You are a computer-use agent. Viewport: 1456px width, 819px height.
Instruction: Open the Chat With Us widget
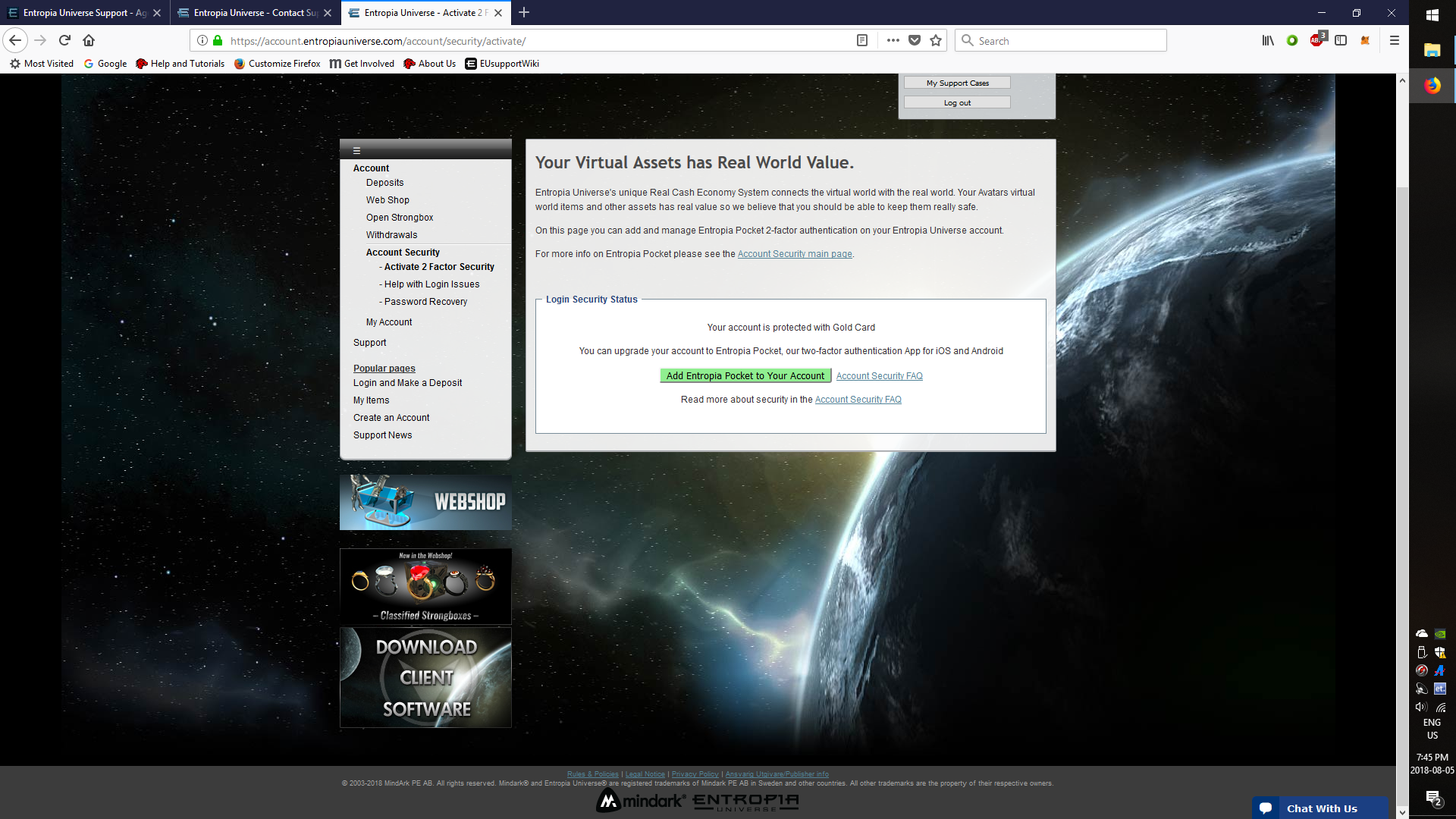pyautogui.click(x=1320, y=808)
